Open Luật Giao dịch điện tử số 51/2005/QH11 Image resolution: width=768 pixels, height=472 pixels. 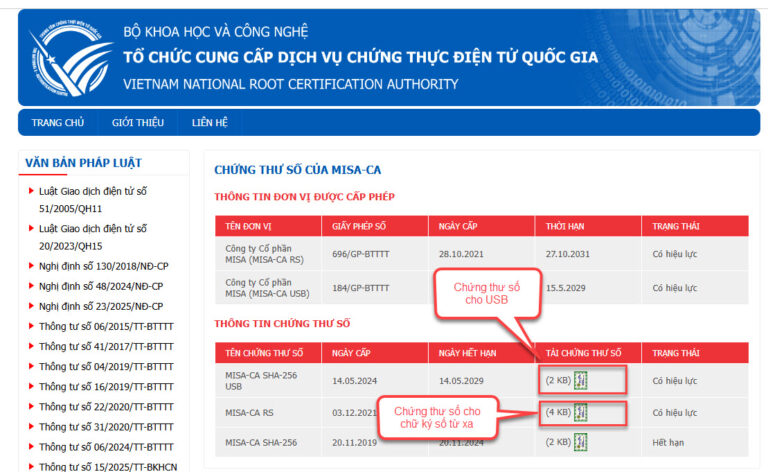tap(93, 200)
